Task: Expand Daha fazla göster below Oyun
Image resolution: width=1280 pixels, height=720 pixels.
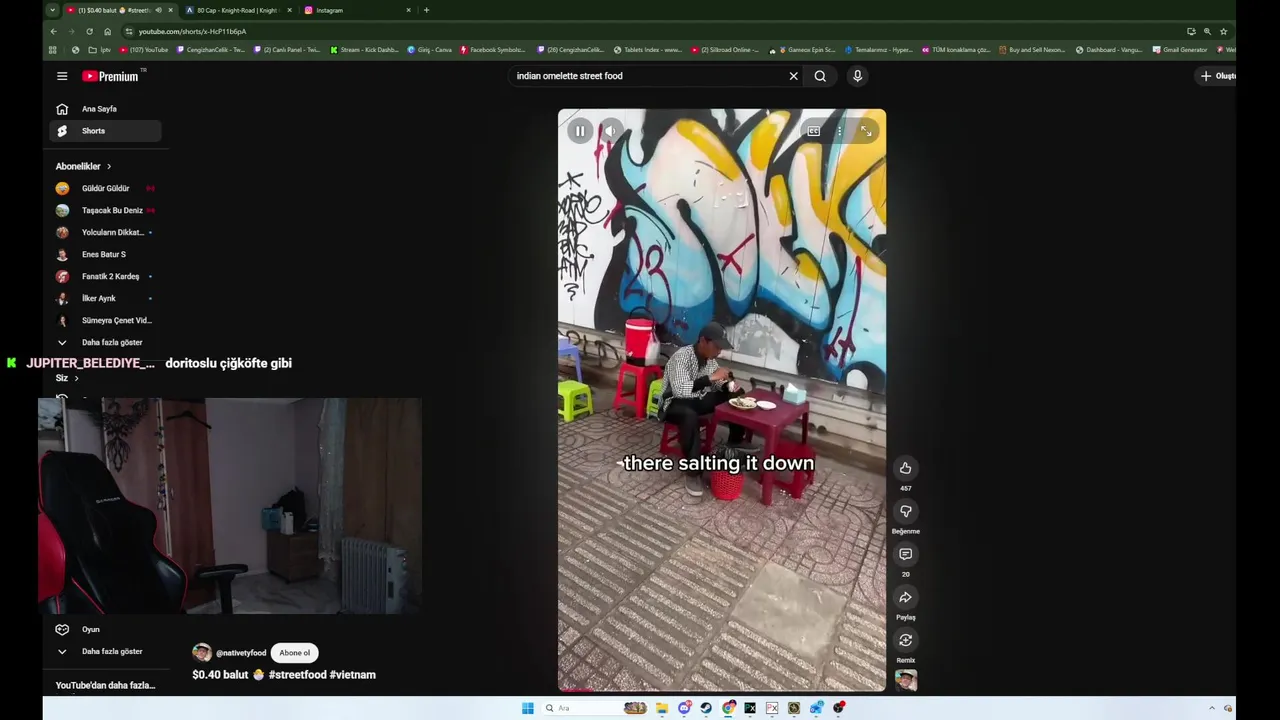Action: tap(105, 651)
